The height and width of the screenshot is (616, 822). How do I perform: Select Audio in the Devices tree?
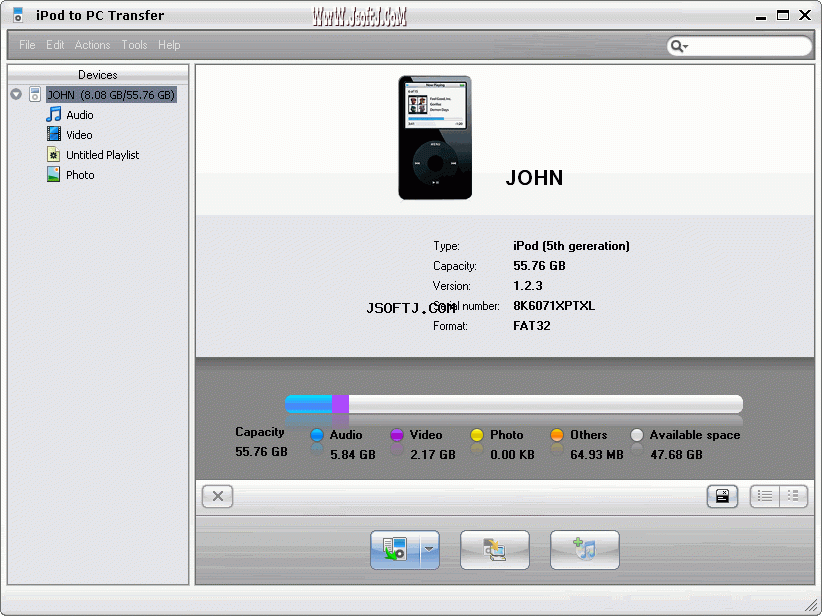click(x=80, y=115)
